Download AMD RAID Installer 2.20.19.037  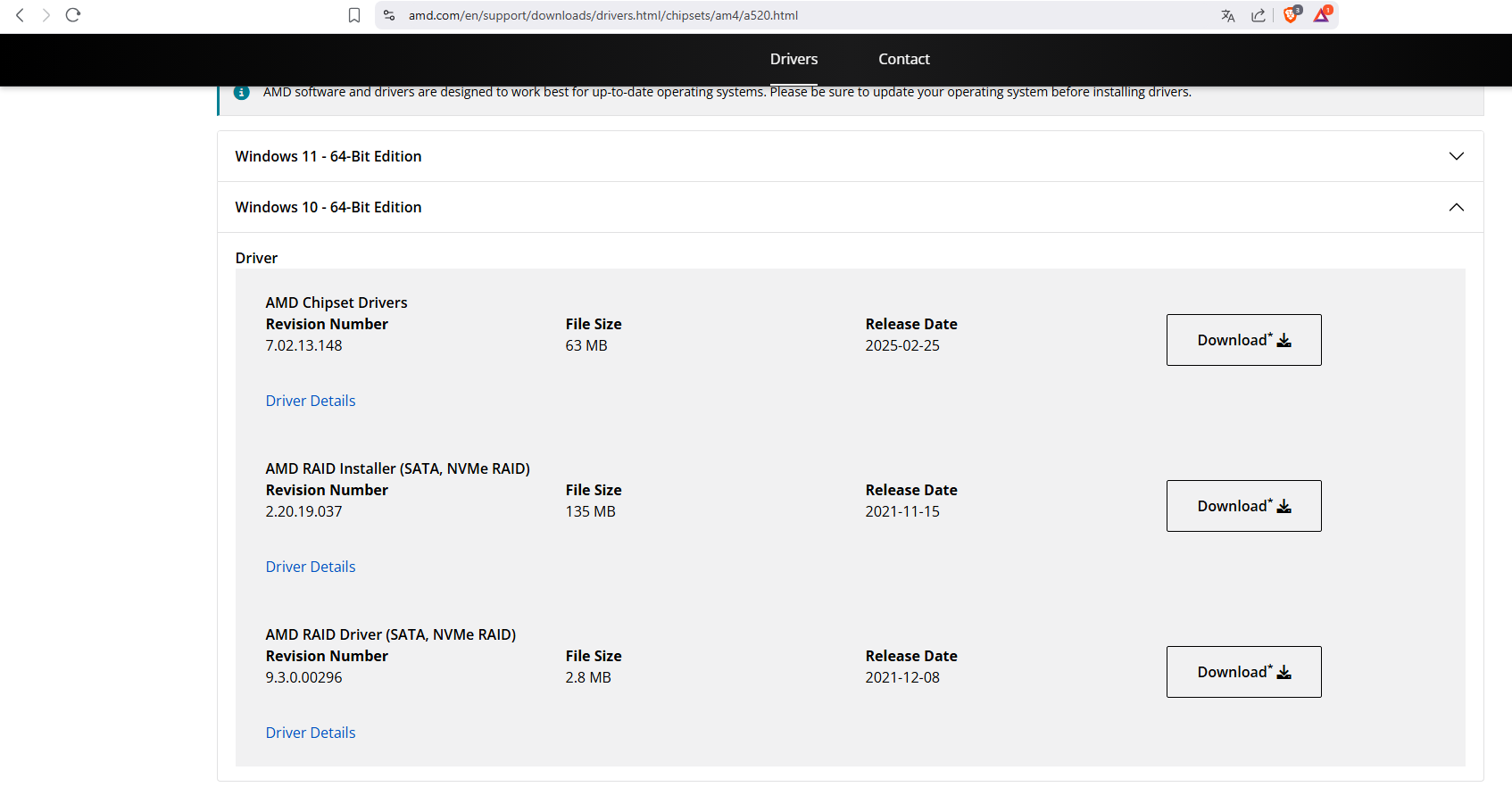point(1243,506)
